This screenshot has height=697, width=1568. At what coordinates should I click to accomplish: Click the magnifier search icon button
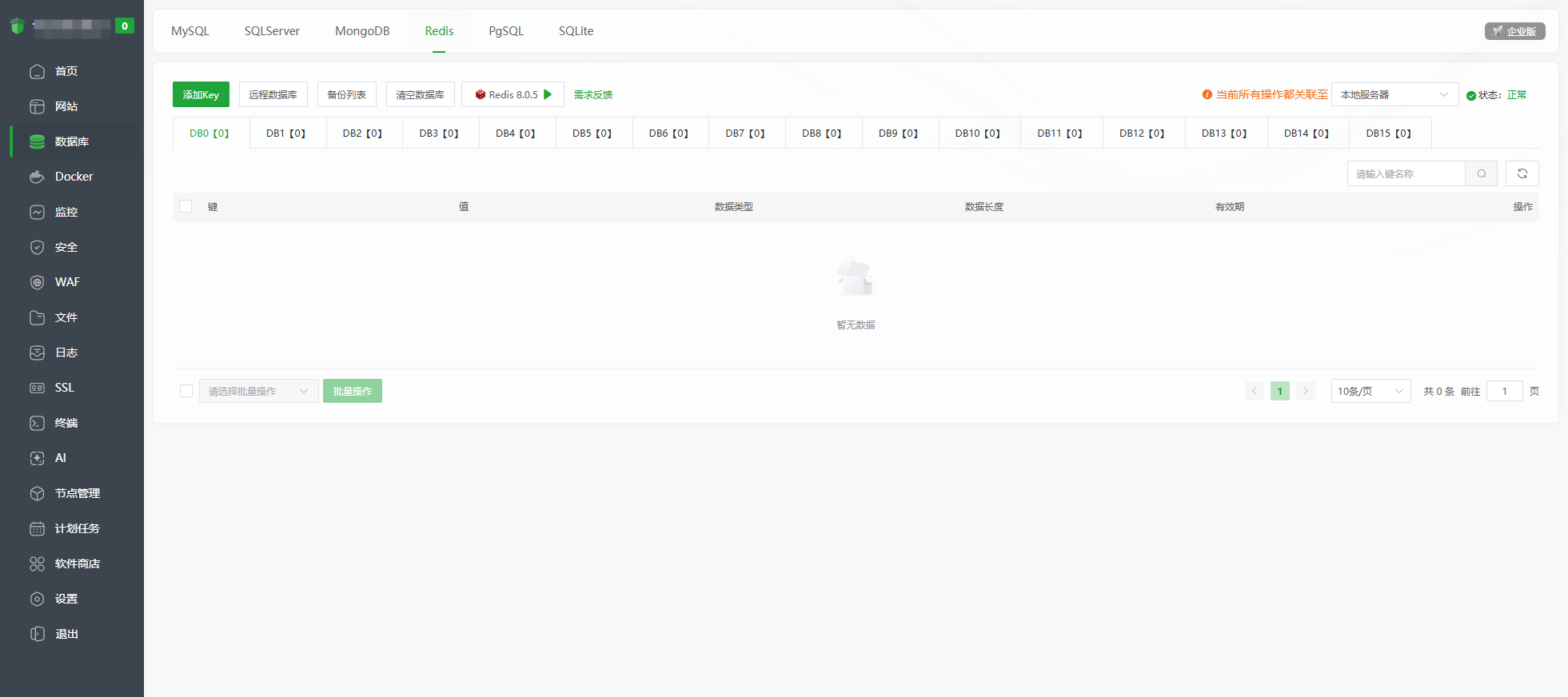1481,173
